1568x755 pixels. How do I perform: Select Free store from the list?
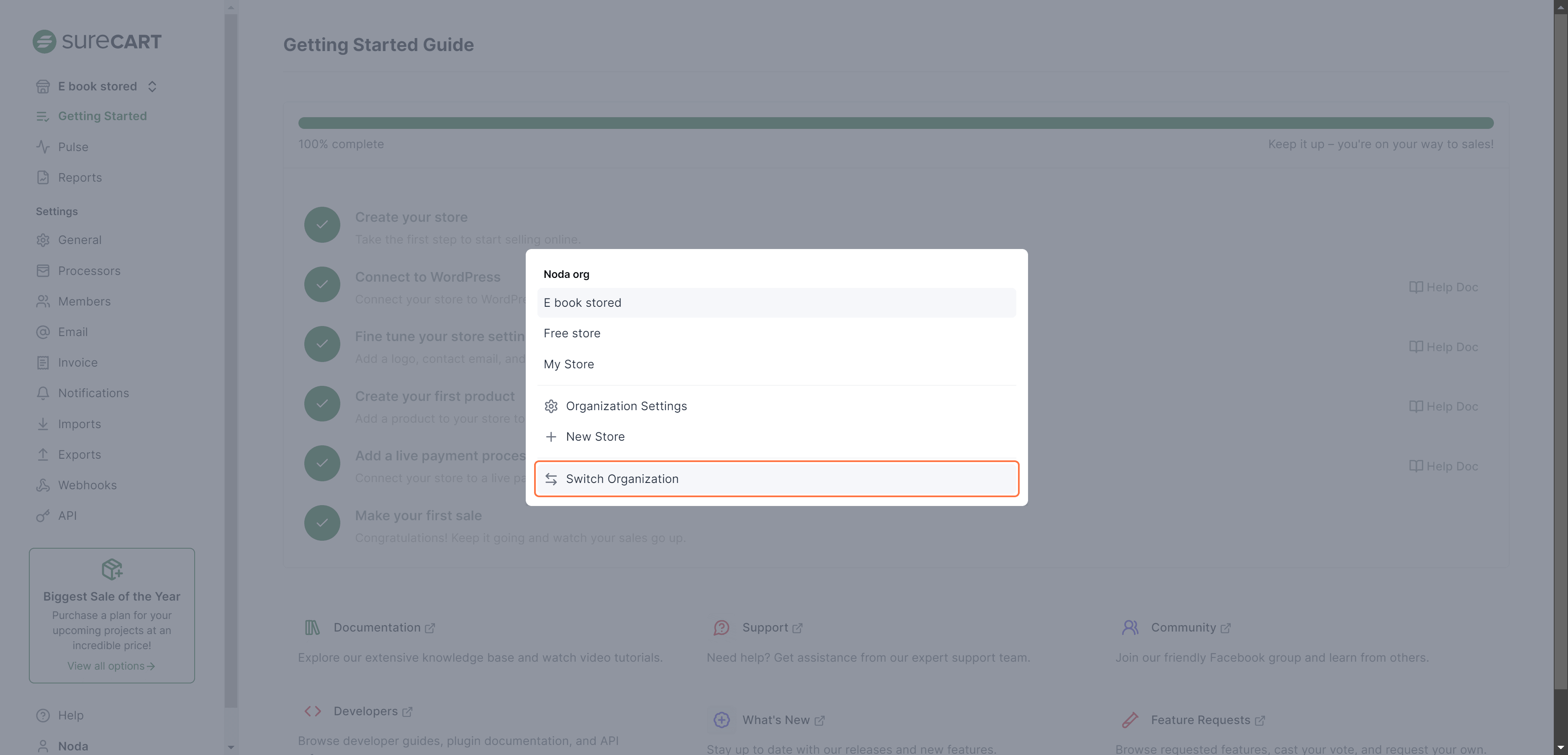point(571,334)
